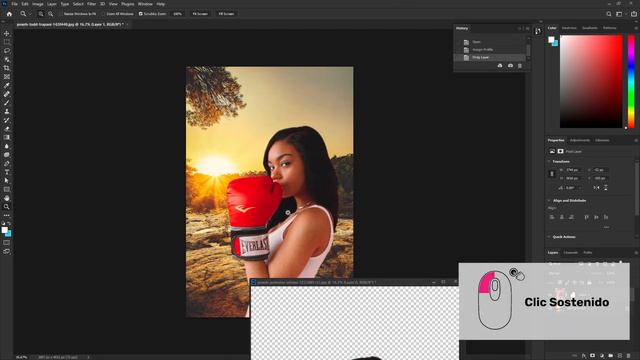Open the search icon at top right

pyautogui.click(x=609, y=14)
